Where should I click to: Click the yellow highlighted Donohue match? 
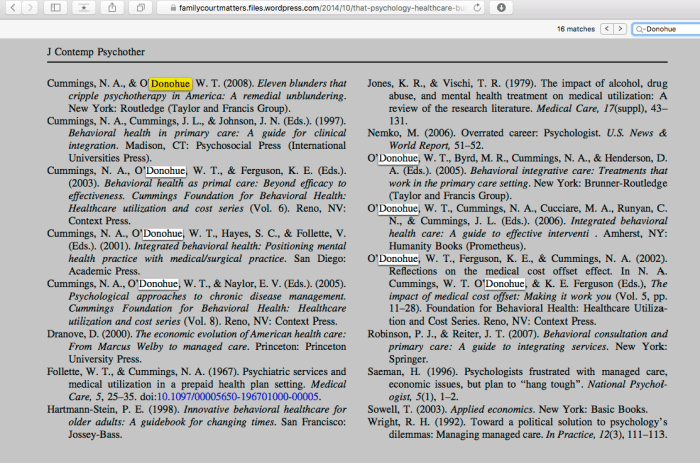(169, 83)
